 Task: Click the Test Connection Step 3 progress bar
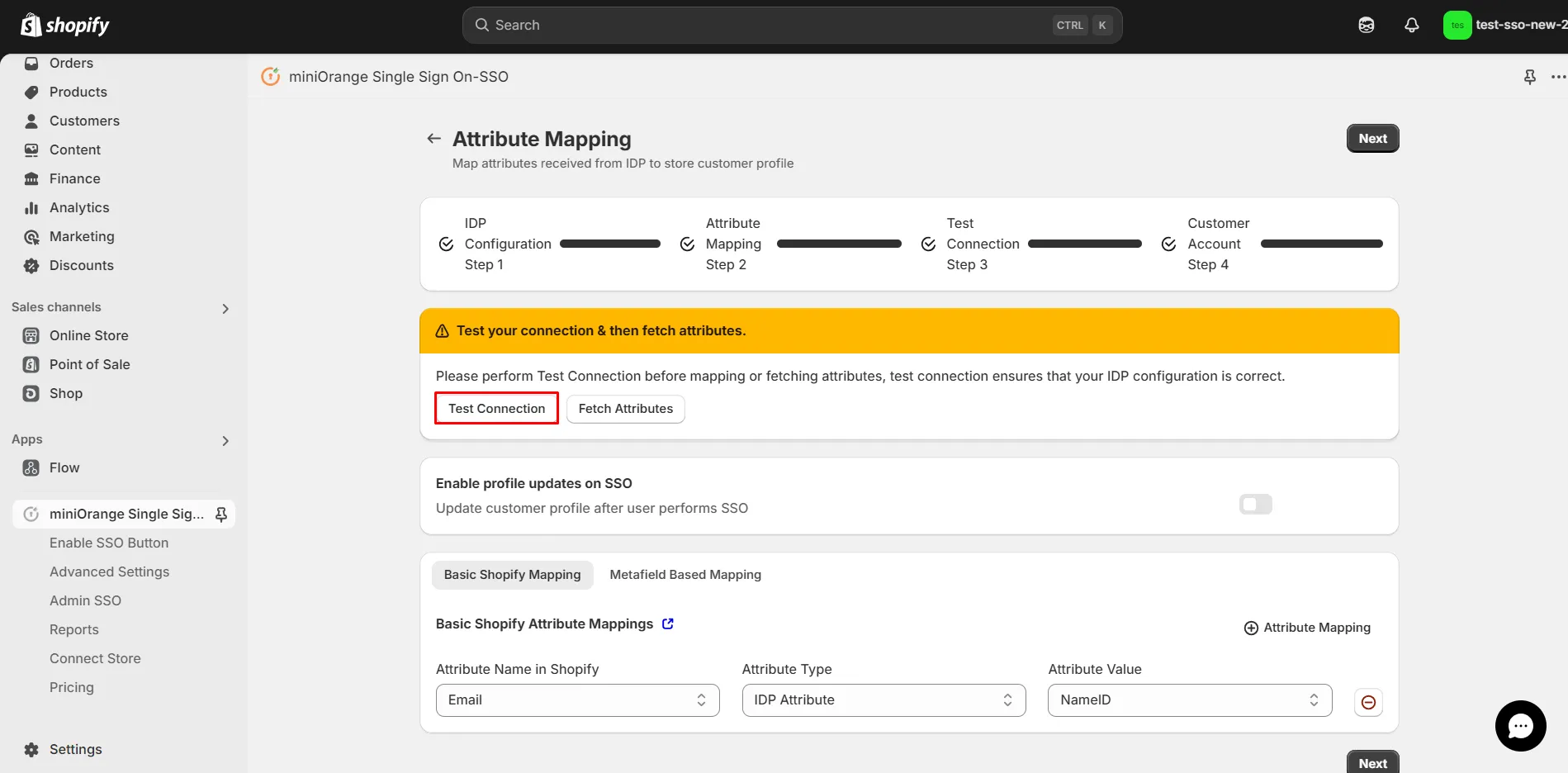(1085, 244)
